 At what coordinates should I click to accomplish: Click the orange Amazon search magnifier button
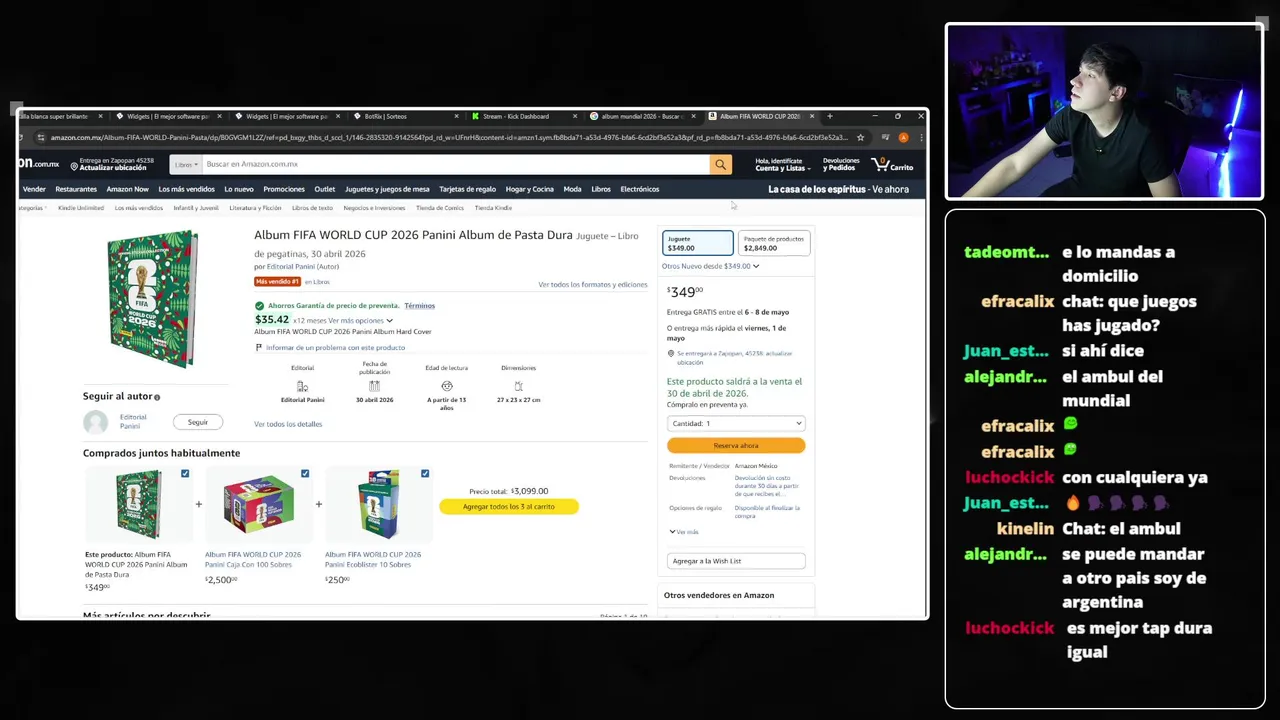click(x=720, y=164)
